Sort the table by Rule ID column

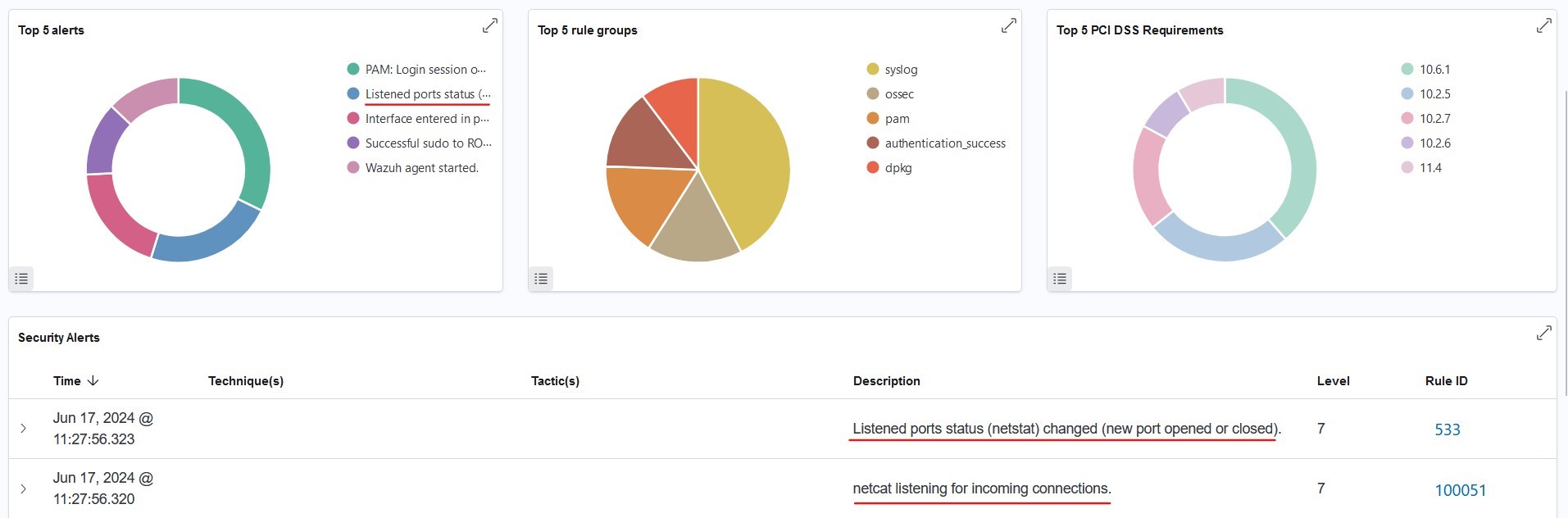tap(1446, 381)
